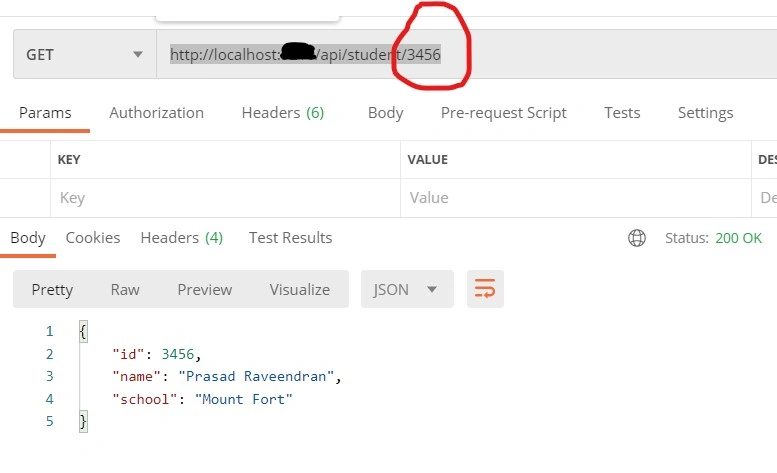Click the "Prasad Raveendran" name value
This screenshot has height=473, width=777.
256,376
